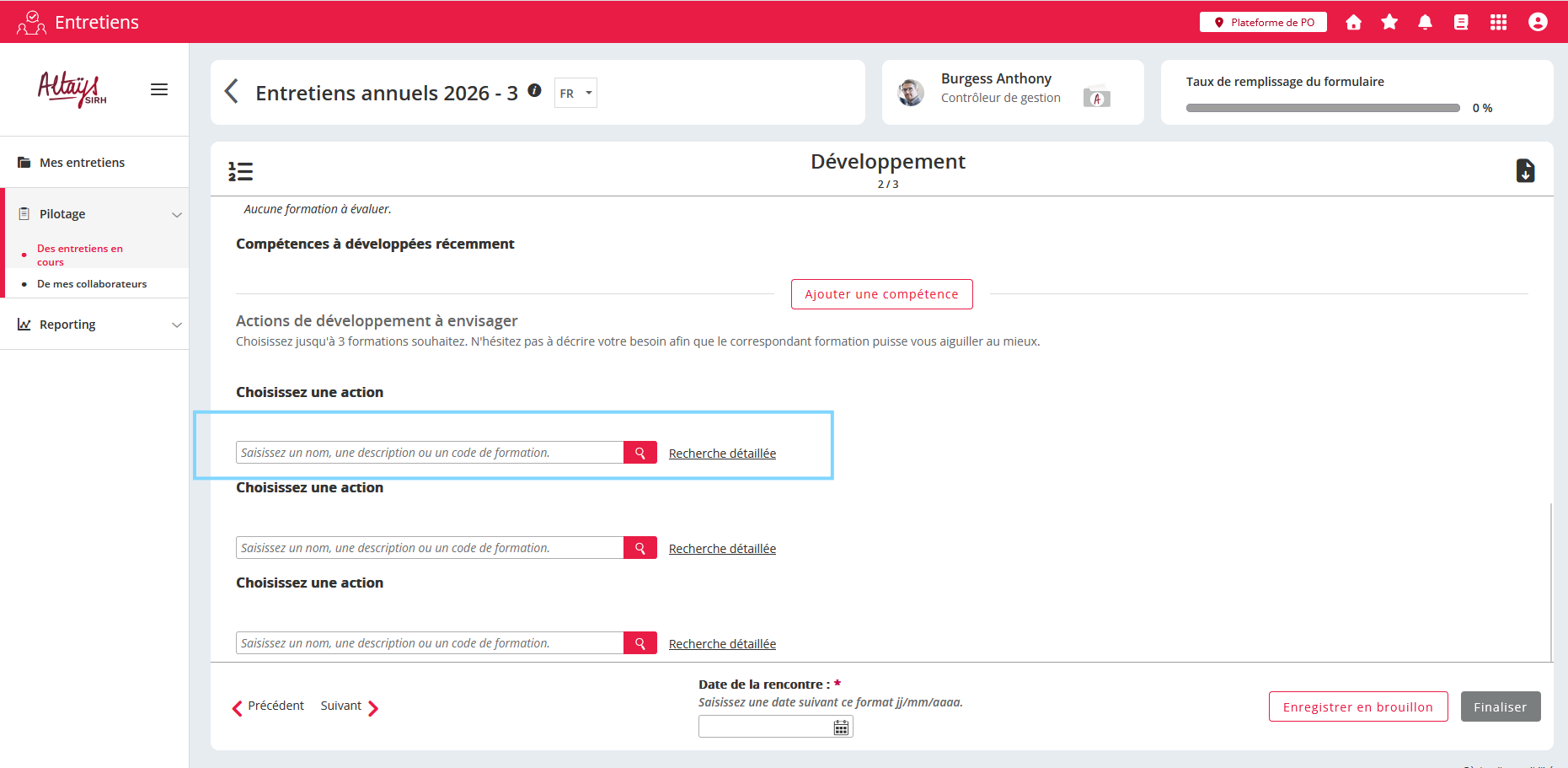Click Ajouter une compétence button
The height and width of the screenshot is (768, 1568).
pyautogui.click(x=881, y=294)
